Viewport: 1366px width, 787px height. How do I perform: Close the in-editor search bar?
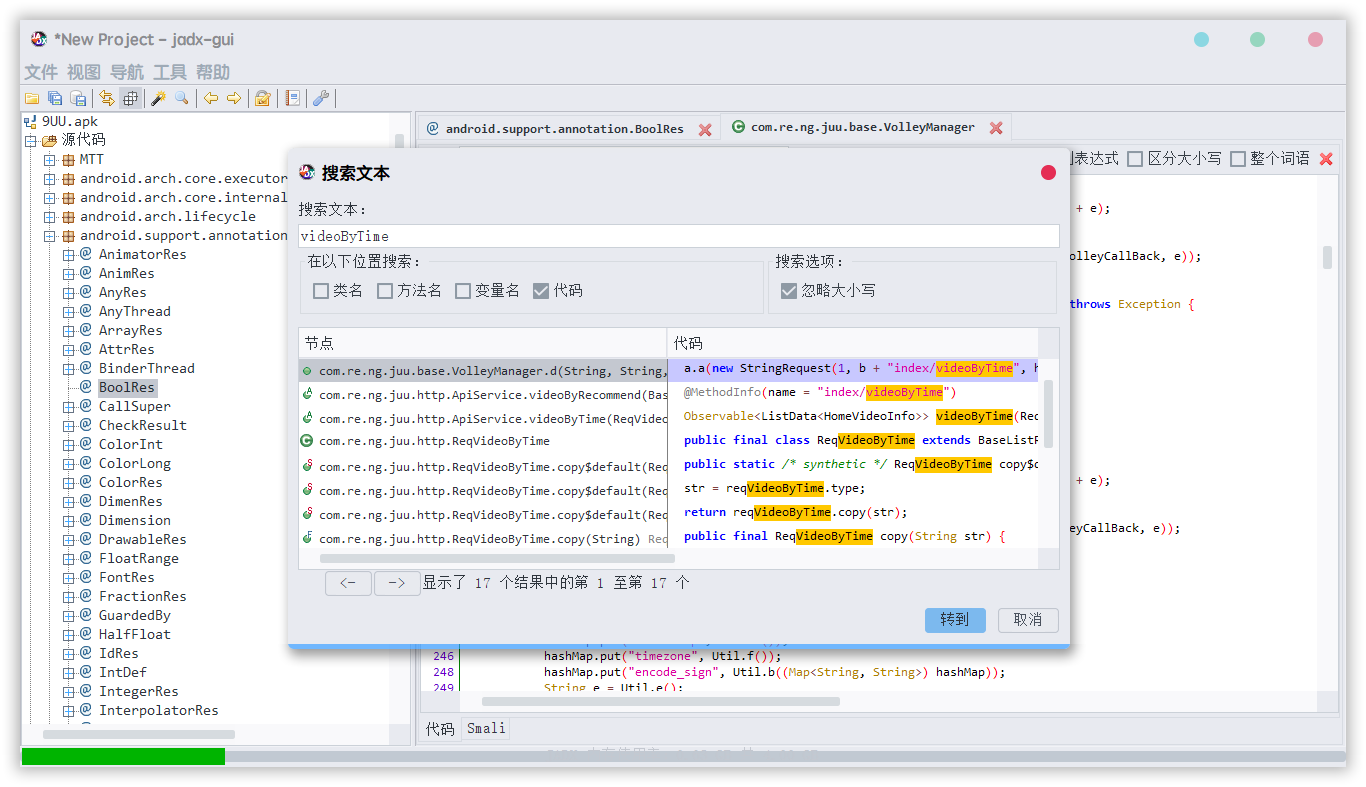1326,159
